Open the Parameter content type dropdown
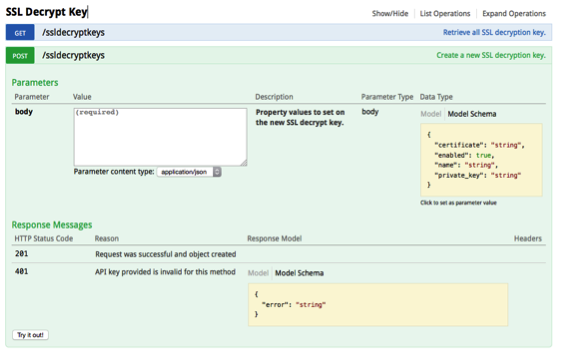The image size is (563, 360). tap(189, 172)
